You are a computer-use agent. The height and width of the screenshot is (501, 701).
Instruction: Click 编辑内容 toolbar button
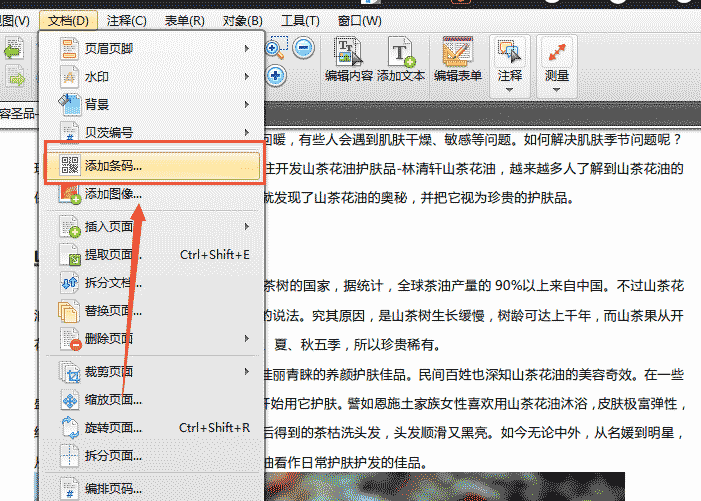click(x=349, y=59)
